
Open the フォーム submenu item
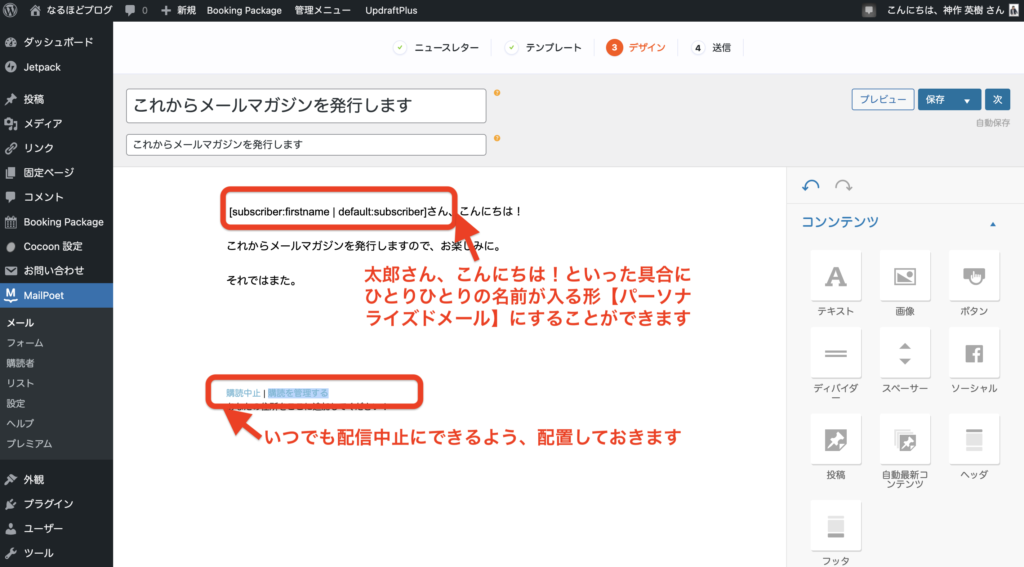tap(25, 343)
